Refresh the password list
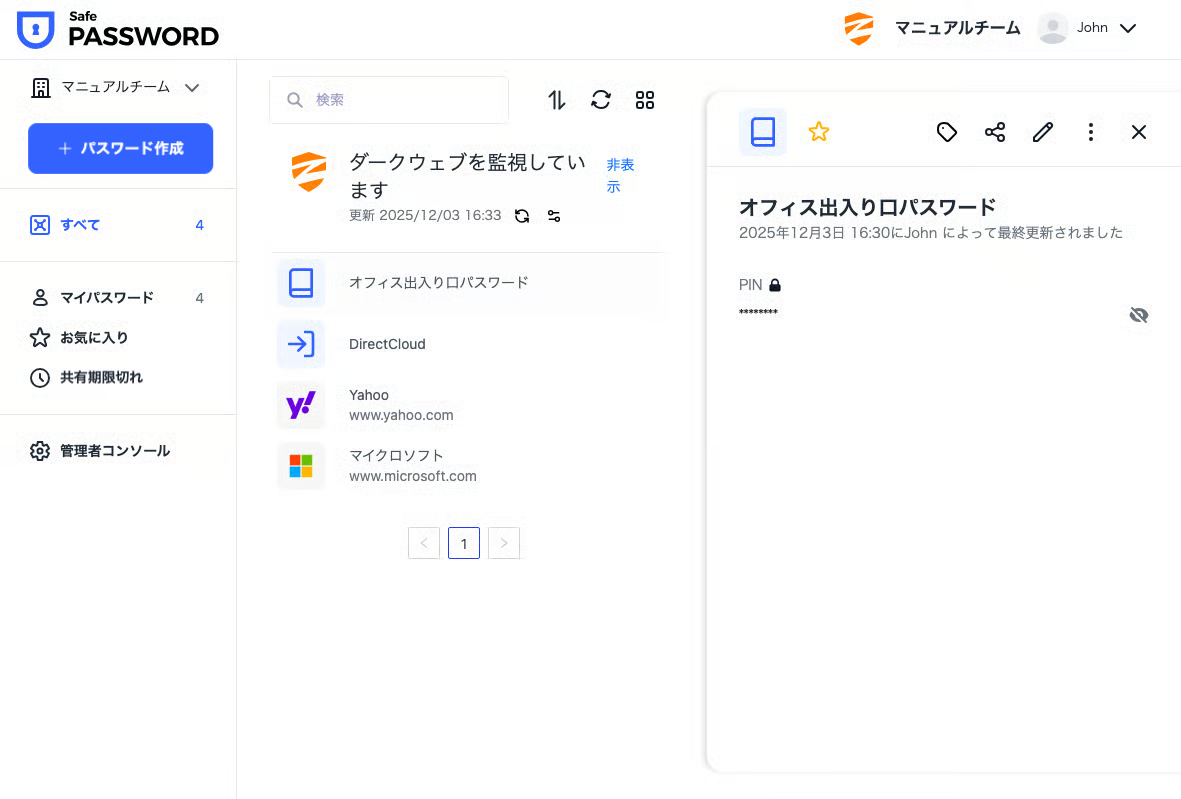The width and height of the screenshot is (1181, 799). coord(600,100)
